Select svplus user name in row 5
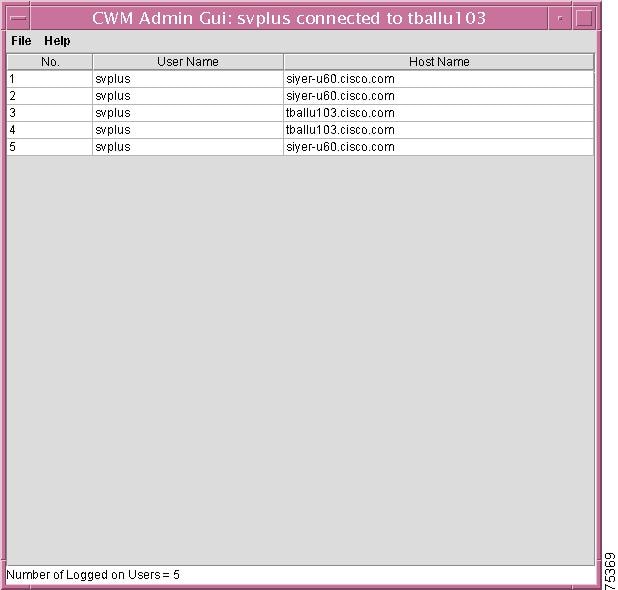The height and width of the screenshot is (590, 618). click(188, 147)
